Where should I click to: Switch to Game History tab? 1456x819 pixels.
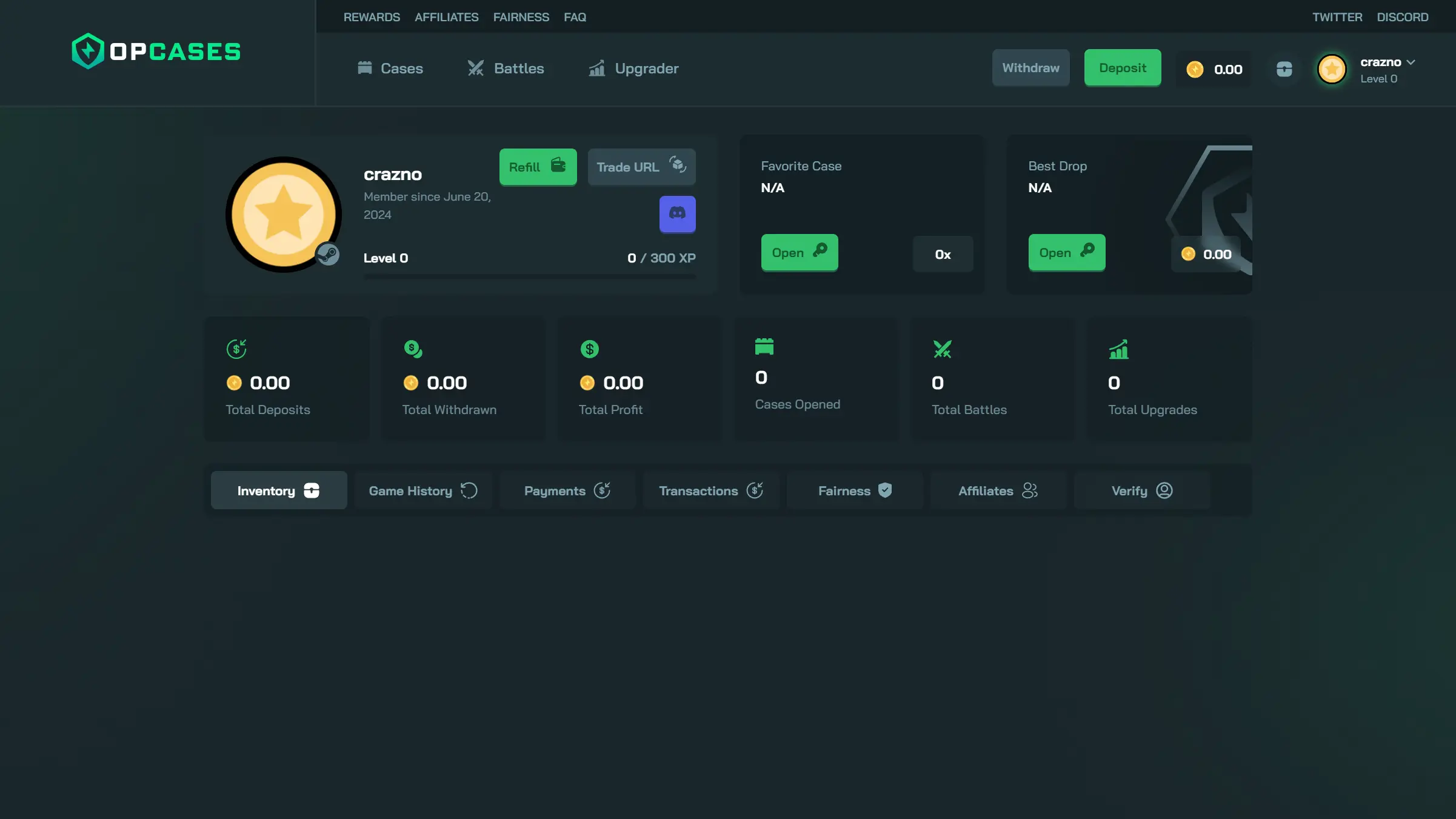coord(423,490)
